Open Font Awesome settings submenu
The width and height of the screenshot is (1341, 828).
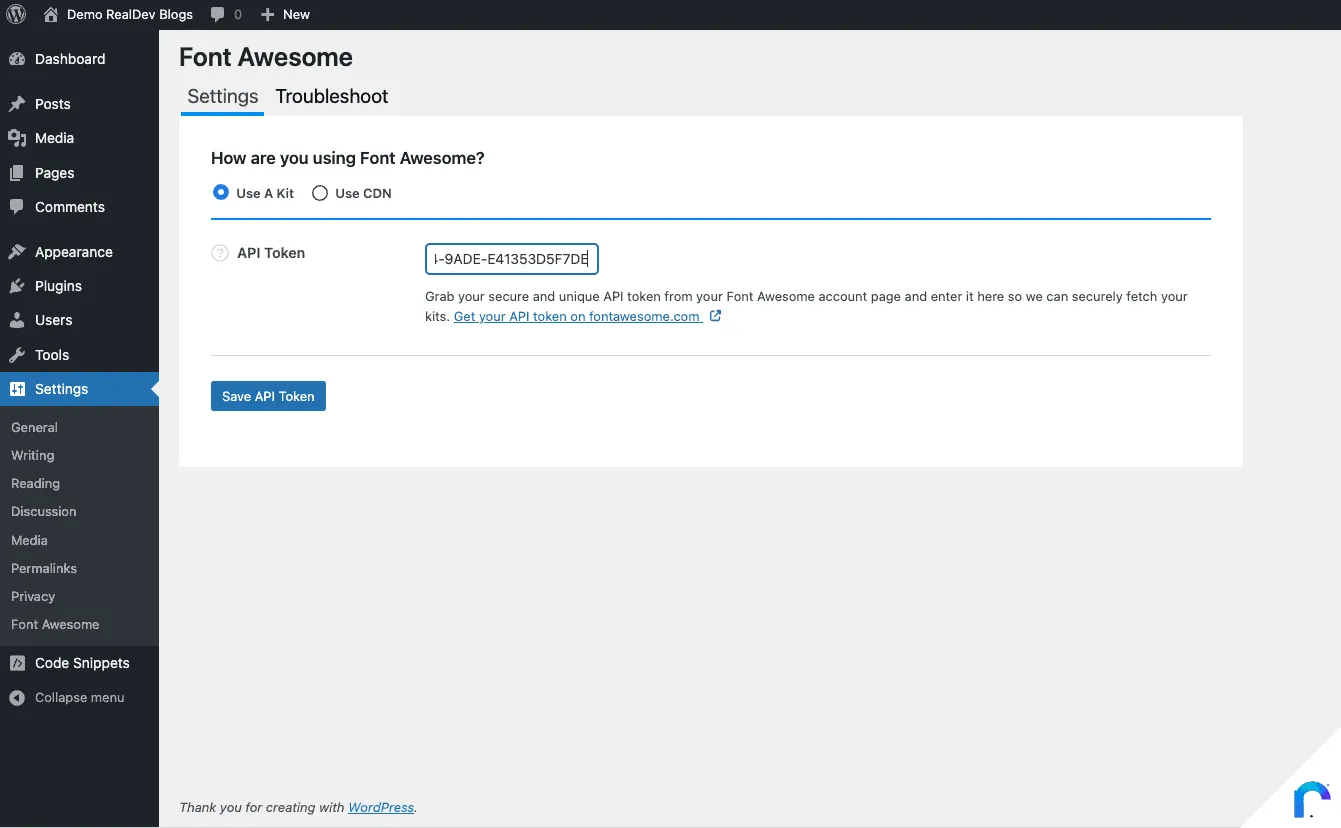tap(55, 624)
